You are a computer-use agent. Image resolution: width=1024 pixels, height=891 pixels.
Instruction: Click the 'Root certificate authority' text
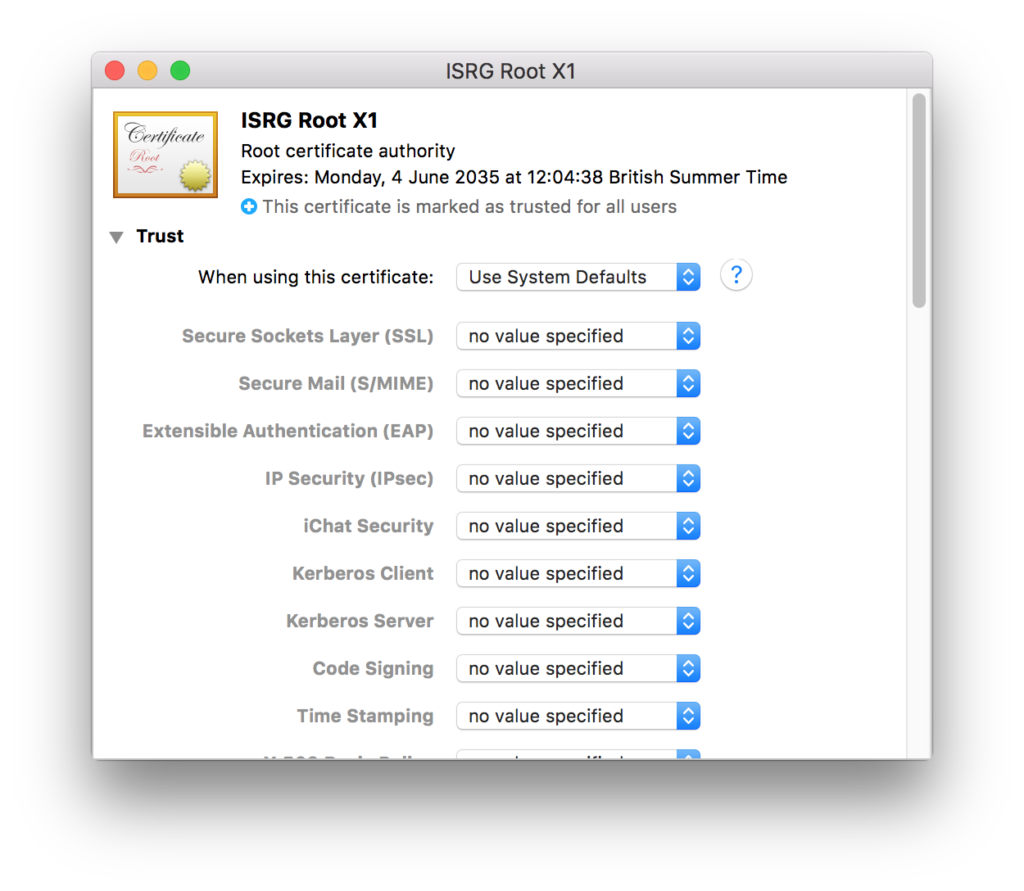(x=348, y=151)
